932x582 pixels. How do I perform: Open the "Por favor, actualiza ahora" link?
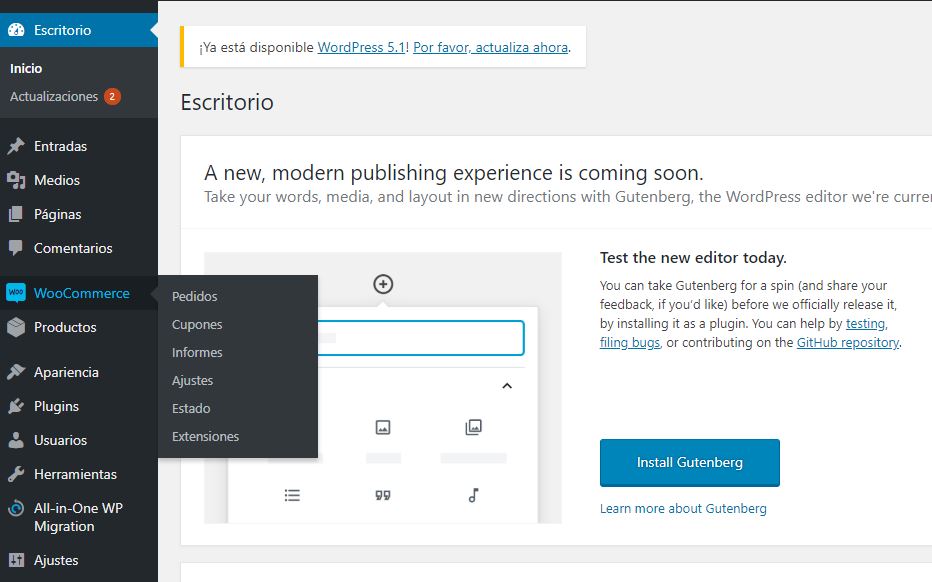point(489,47)
